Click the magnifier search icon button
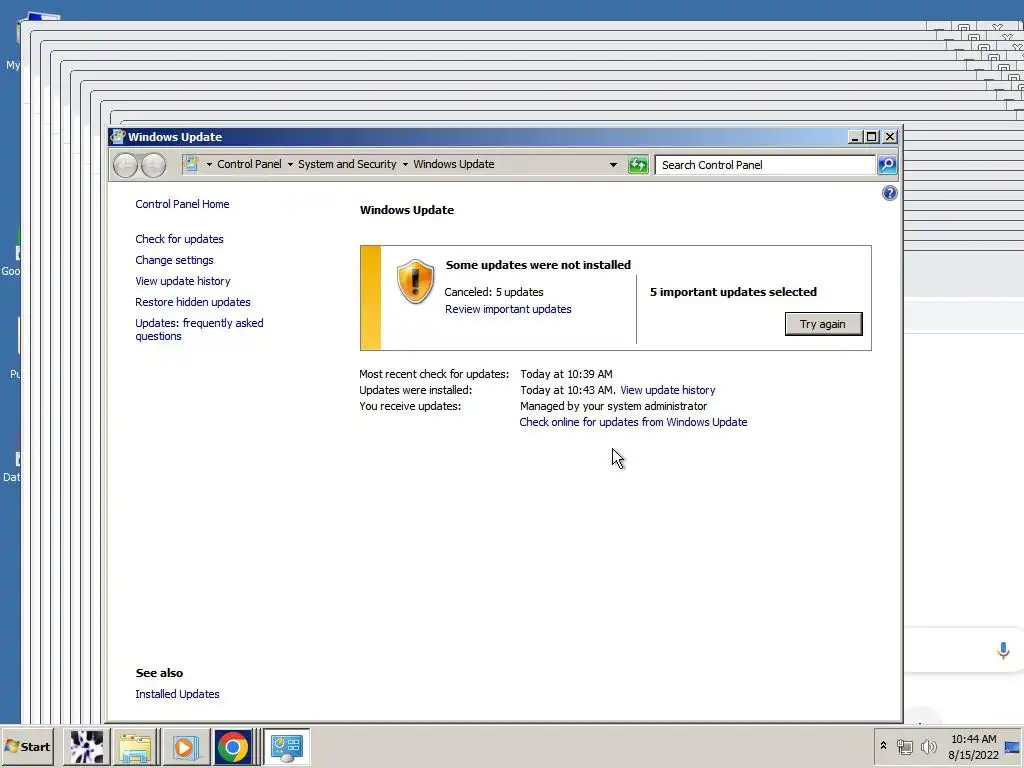This screenshot has width=1024, height=768. (x=887, y=165)
